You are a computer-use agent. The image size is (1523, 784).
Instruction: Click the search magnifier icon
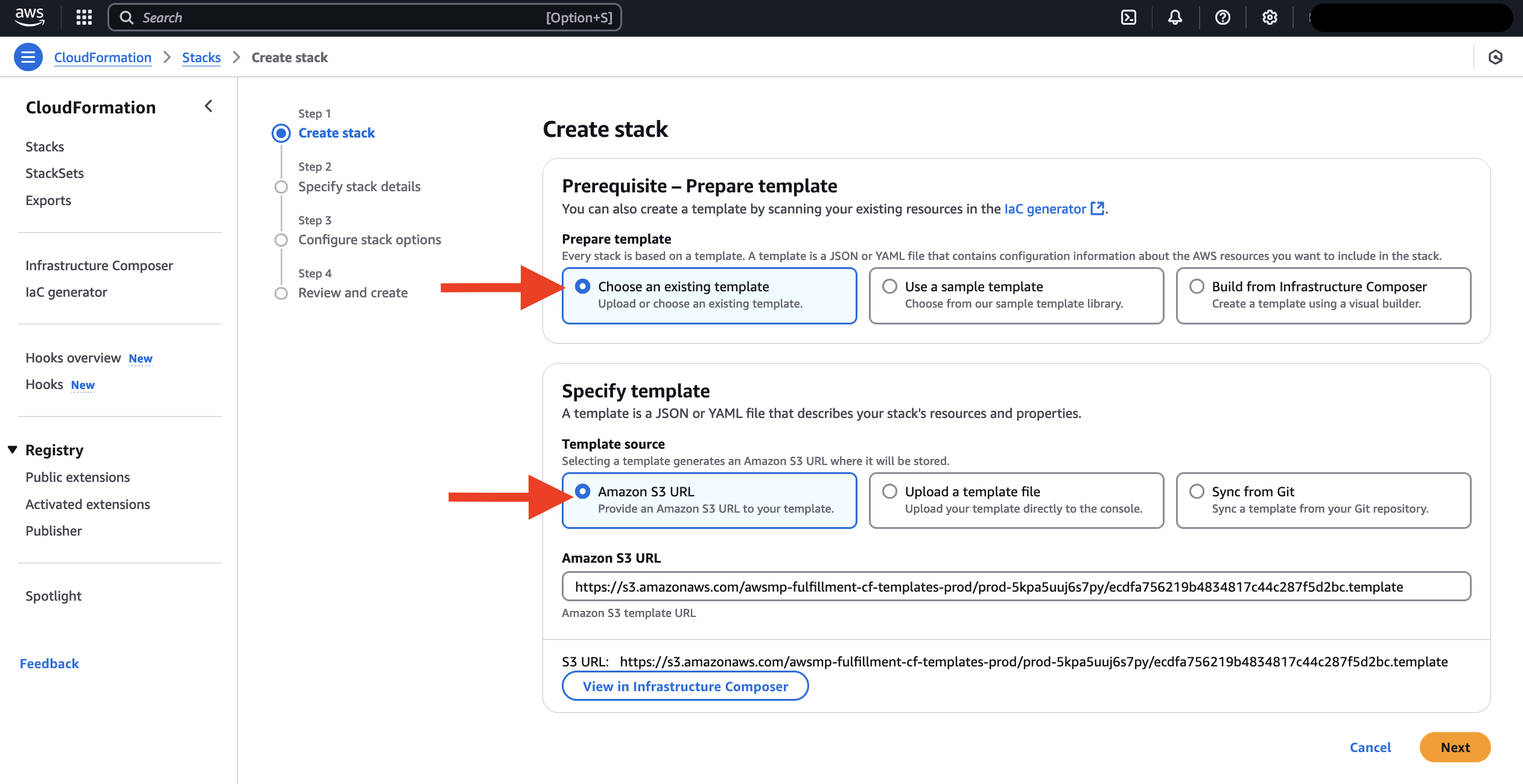coord(126,17)
